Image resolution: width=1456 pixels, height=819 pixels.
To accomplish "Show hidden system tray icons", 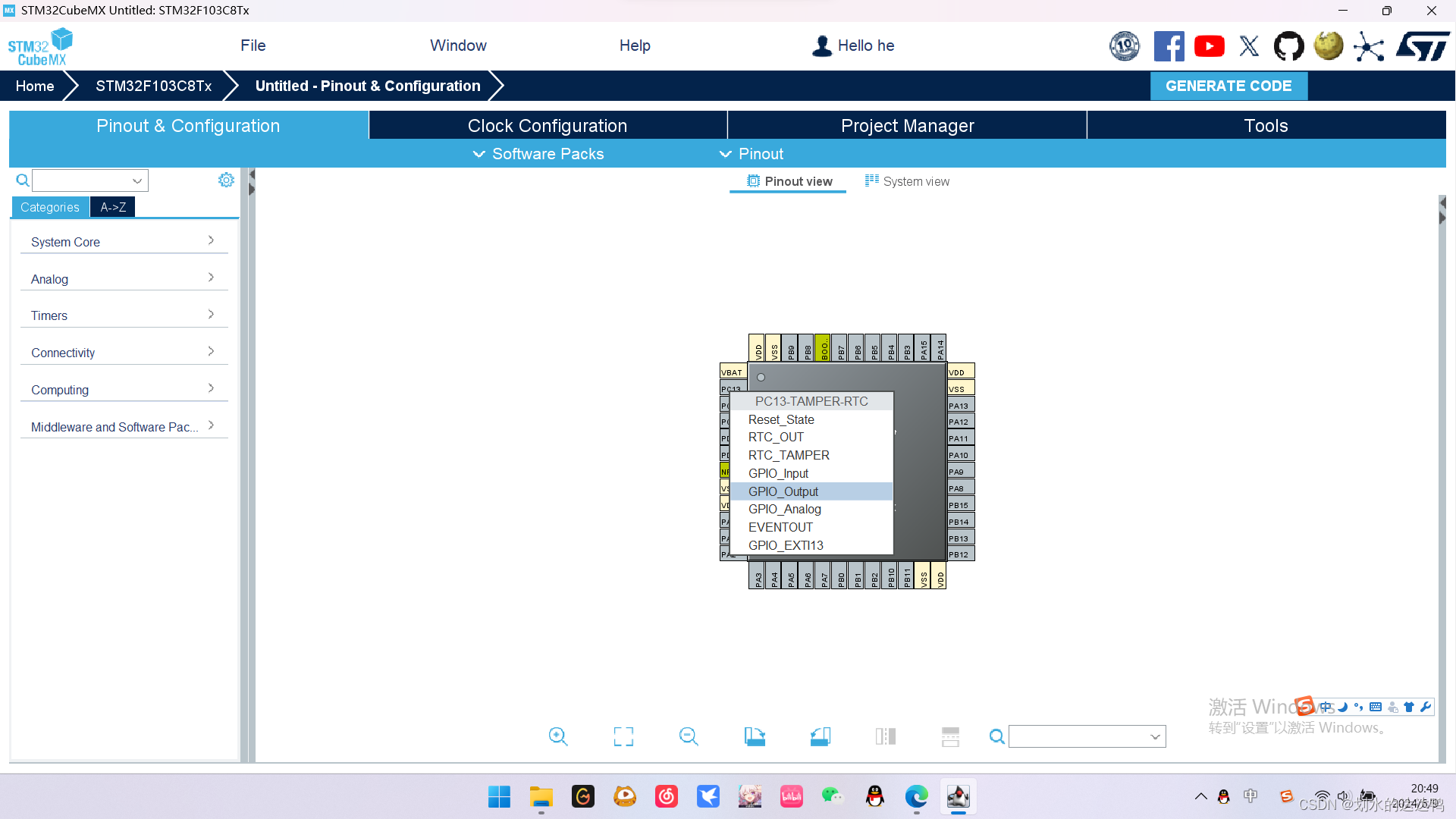I will click(1200, 796).
